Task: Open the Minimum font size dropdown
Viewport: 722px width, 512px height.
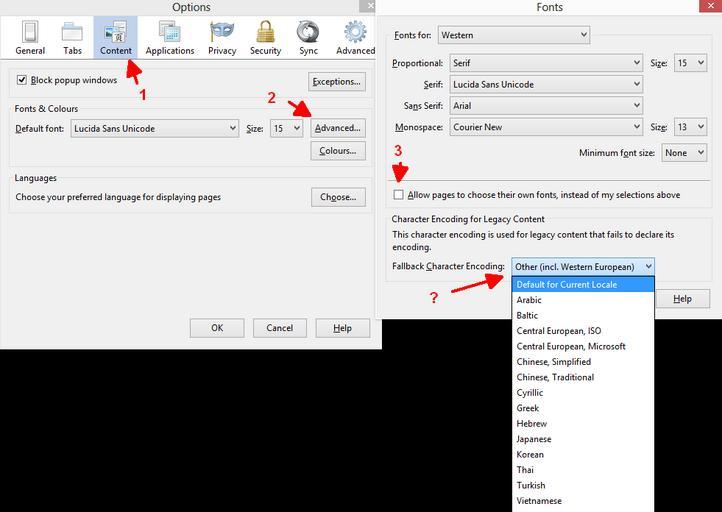Action: tap(685, 153)
